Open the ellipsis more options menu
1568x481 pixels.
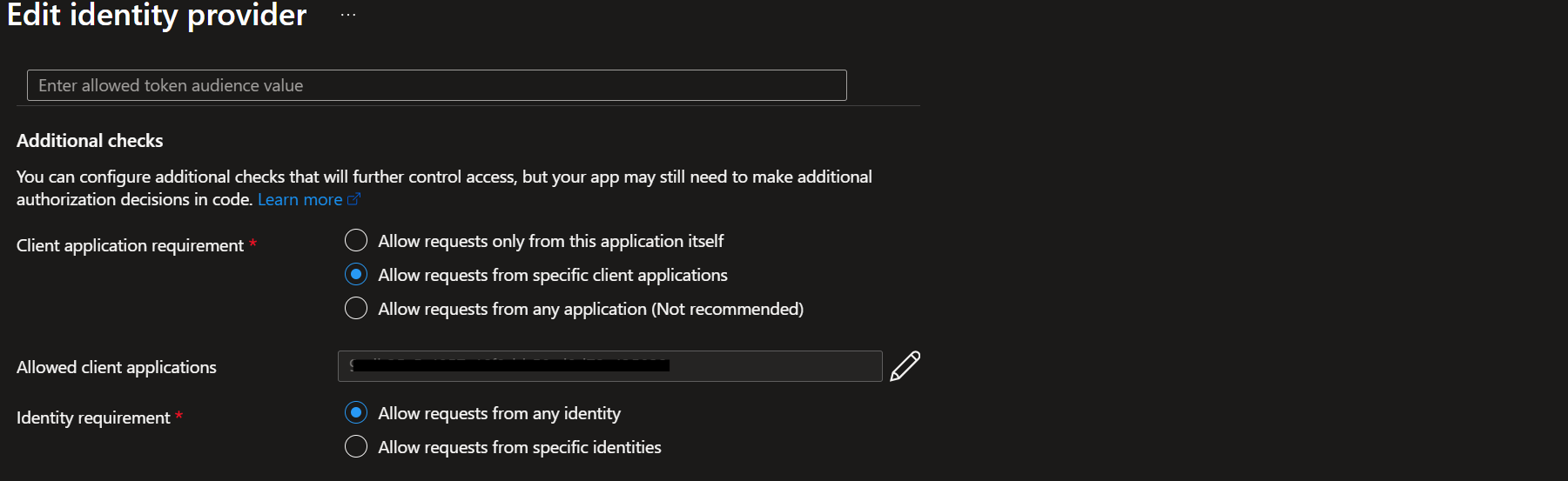click(348, 15)
